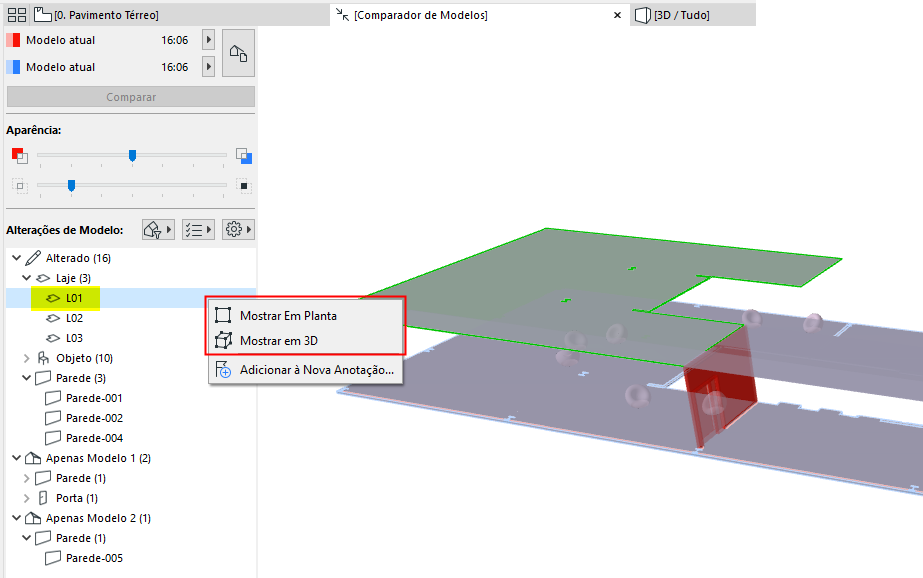923x578 pixels.
Task: Click the red model emphasis icon
Action: coord(19,155)
